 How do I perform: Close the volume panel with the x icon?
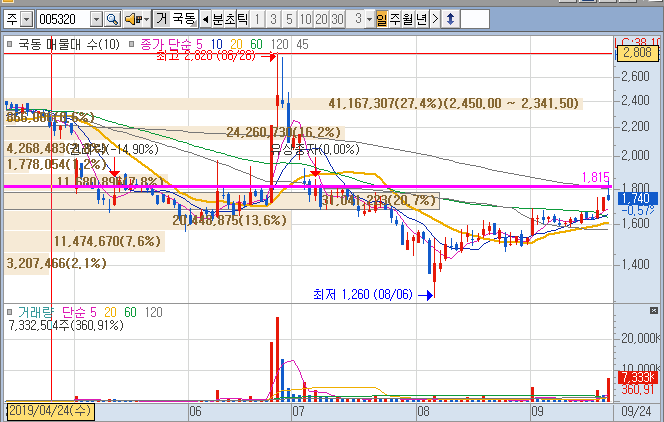tap(654, 311)
